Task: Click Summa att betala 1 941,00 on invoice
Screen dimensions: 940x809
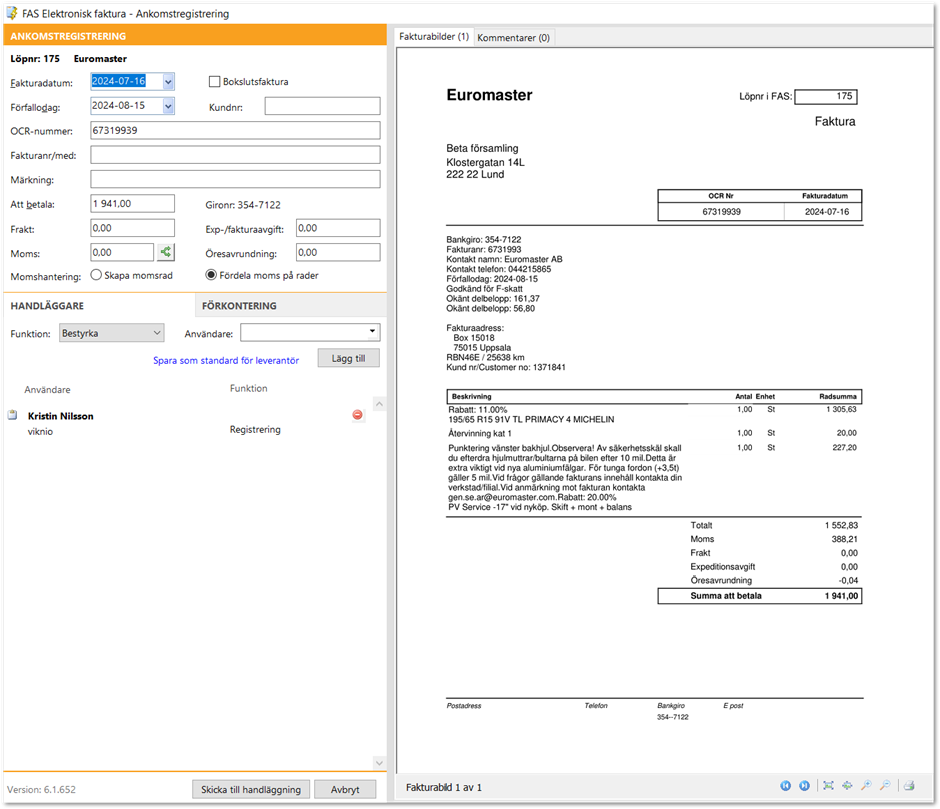Action: pyautogui.click(x=760, y=596)
